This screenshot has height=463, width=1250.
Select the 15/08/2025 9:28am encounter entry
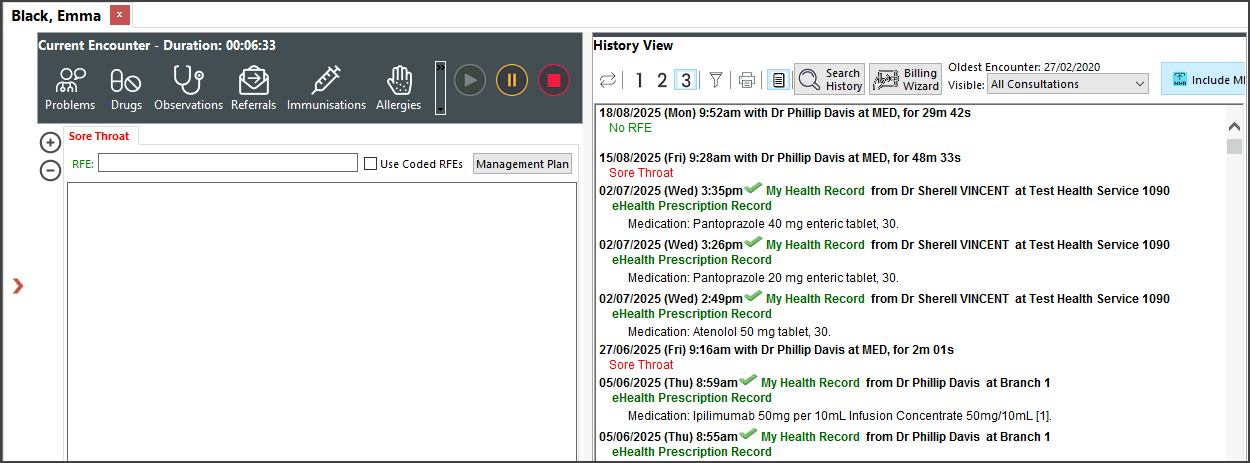[782, 158]
